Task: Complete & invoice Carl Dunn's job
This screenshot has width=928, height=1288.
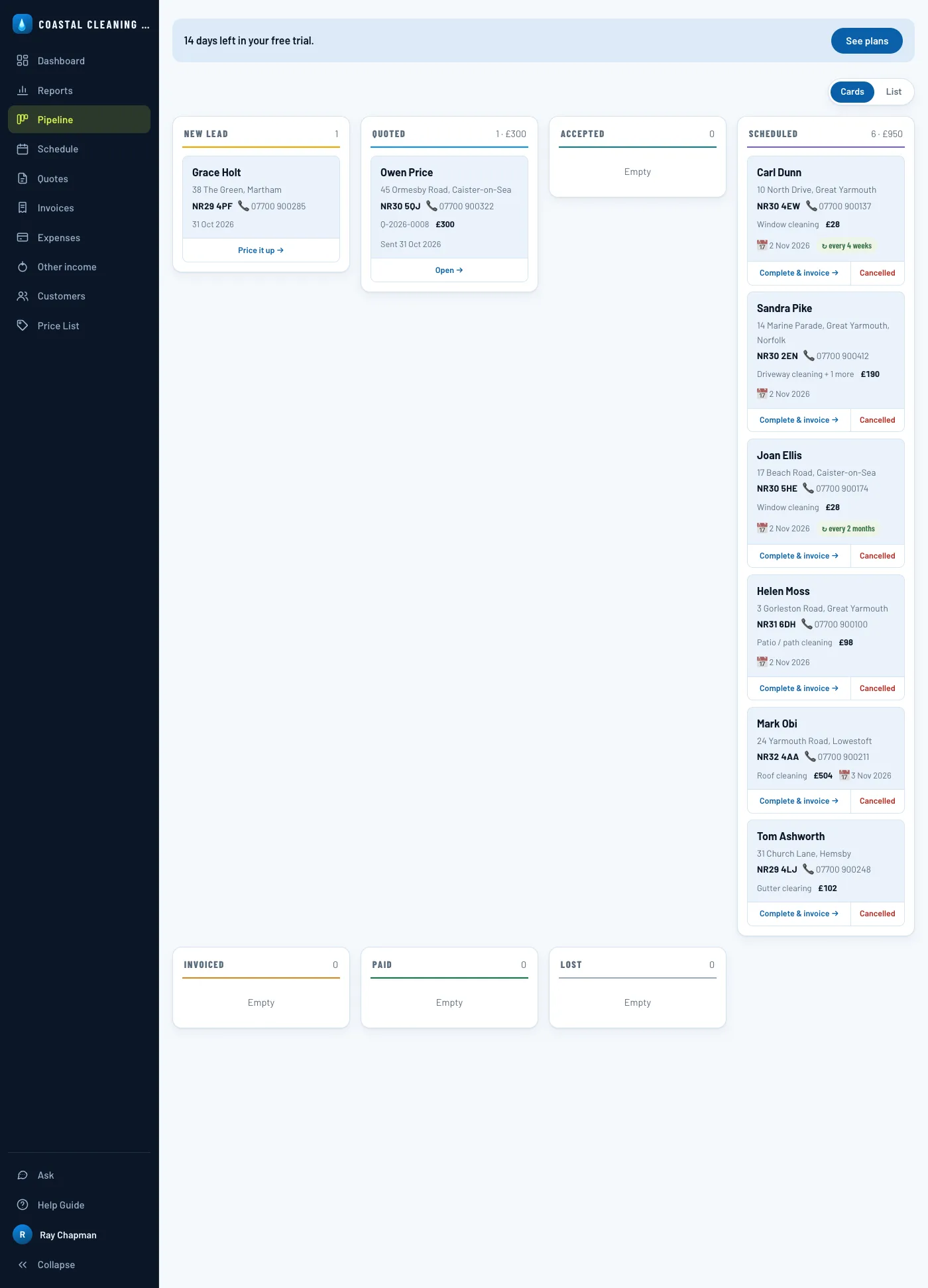Action: (x=799, y=273)
